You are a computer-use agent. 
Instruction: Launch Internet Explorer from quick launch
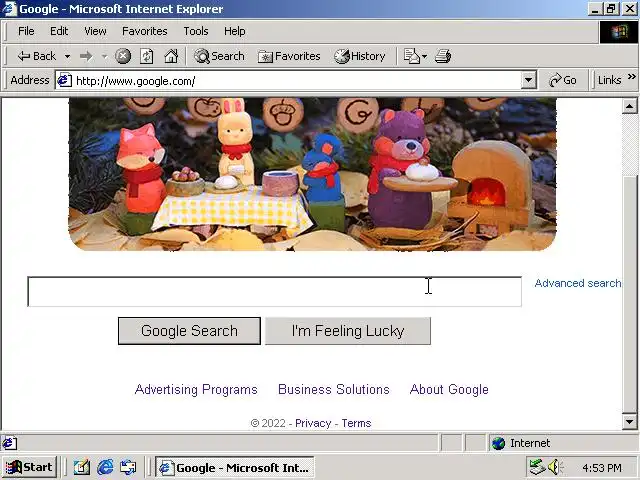point(105,467)
